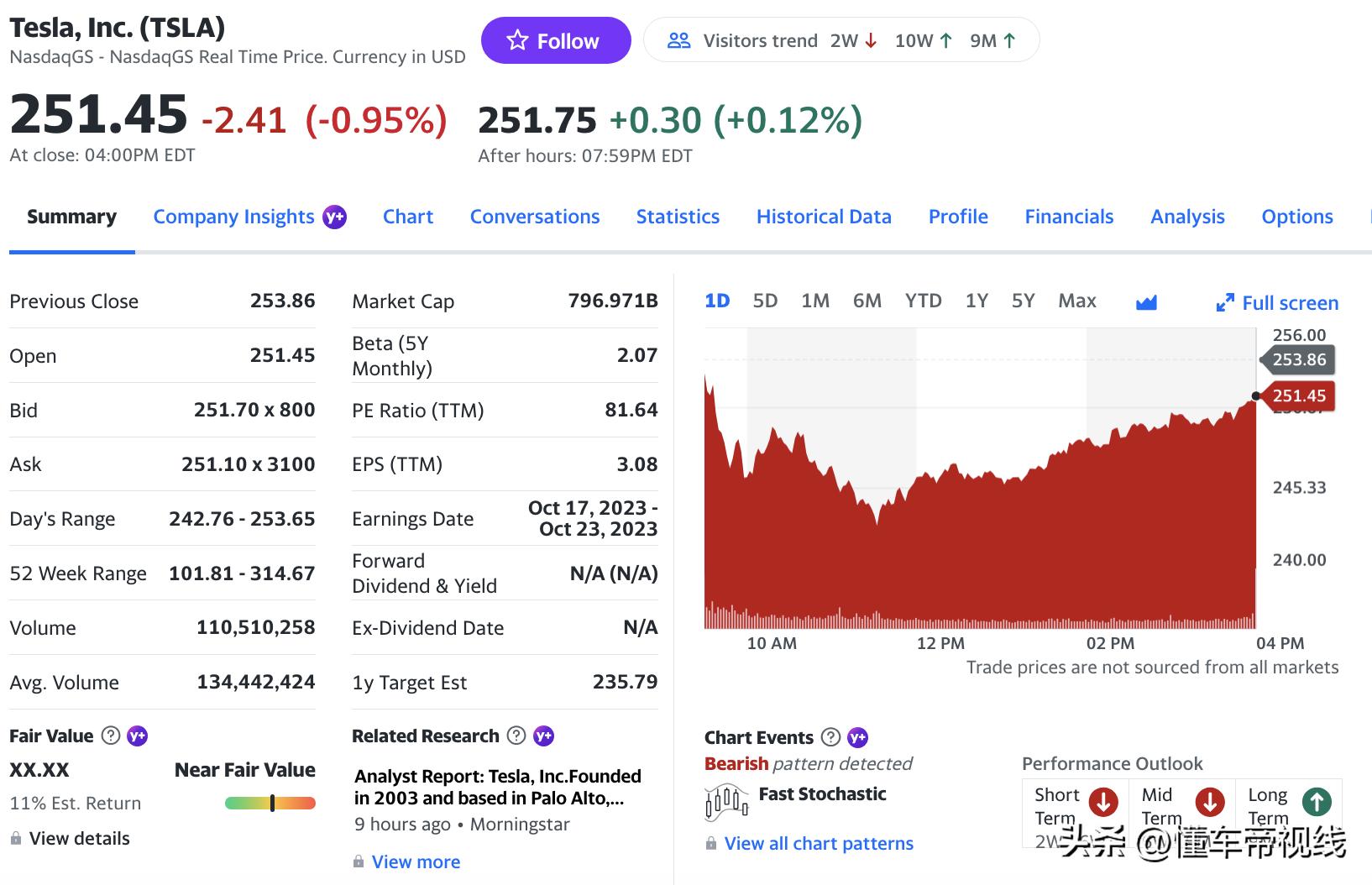
Task: Click the 2W red down arrow
Action: [x=871, y=40]
